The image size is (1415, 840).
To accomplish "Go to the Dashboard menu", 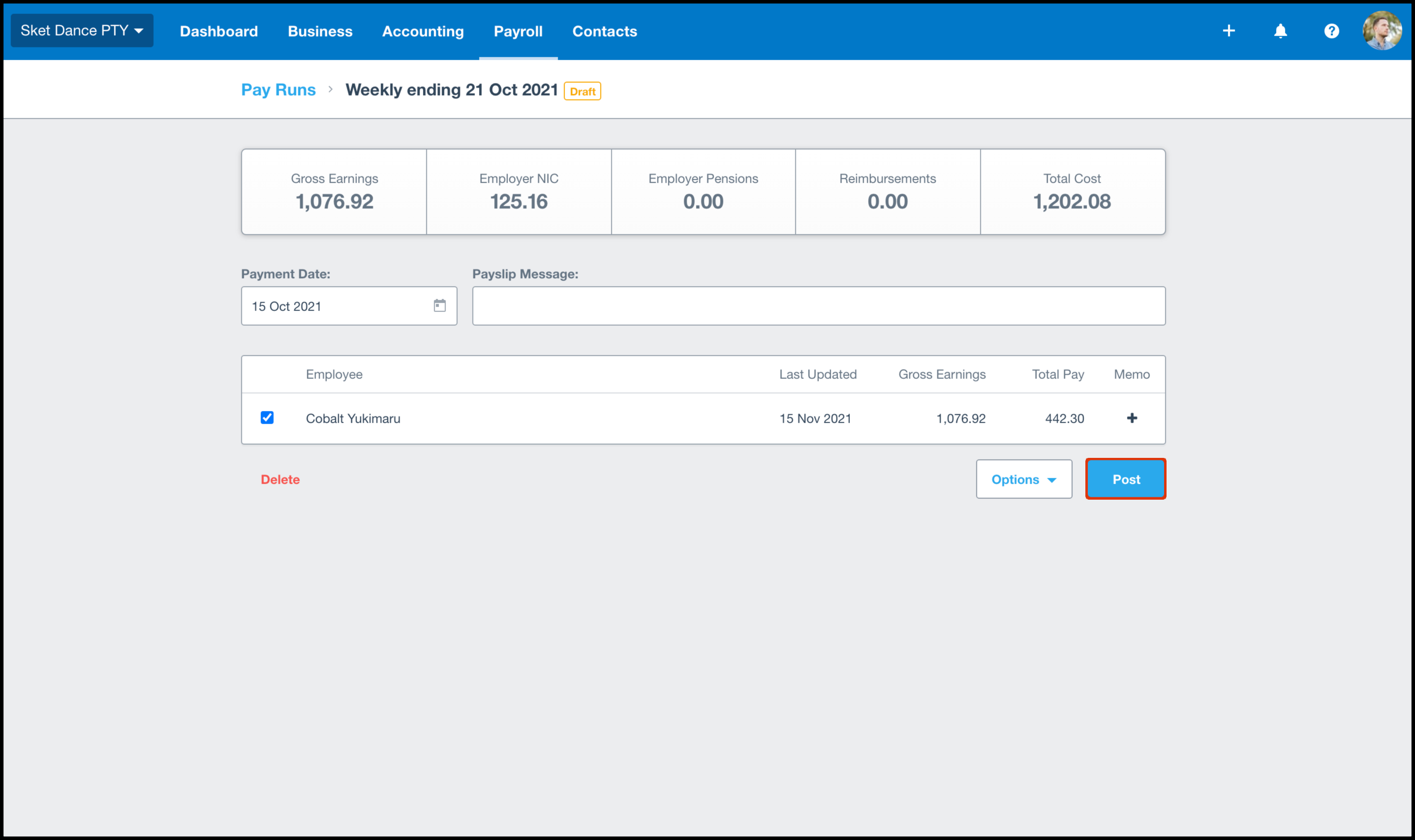I will [x=218, y=31].
